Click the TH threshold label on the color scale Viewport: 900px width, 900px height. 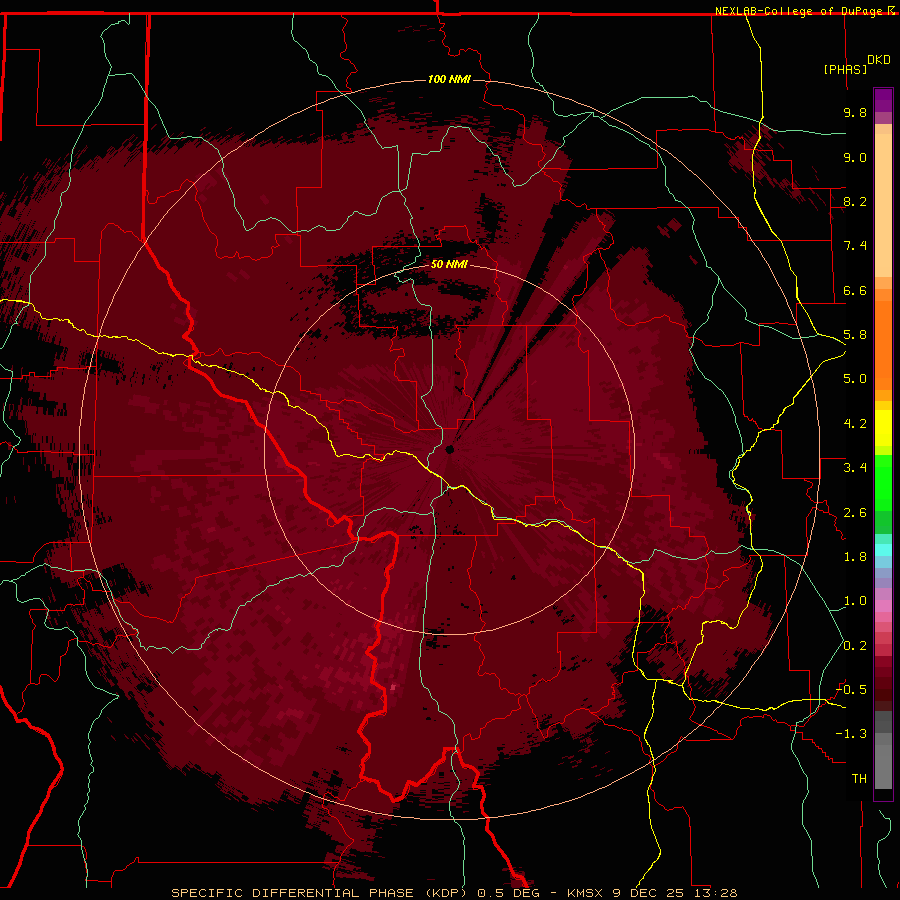859,779
